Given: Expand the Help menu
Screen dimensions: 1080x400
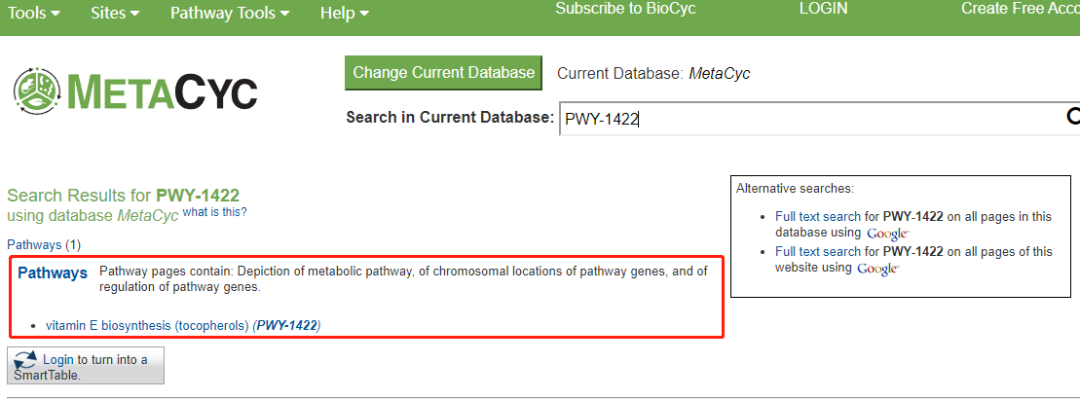Looking at the screenshot, I should 344,13.
